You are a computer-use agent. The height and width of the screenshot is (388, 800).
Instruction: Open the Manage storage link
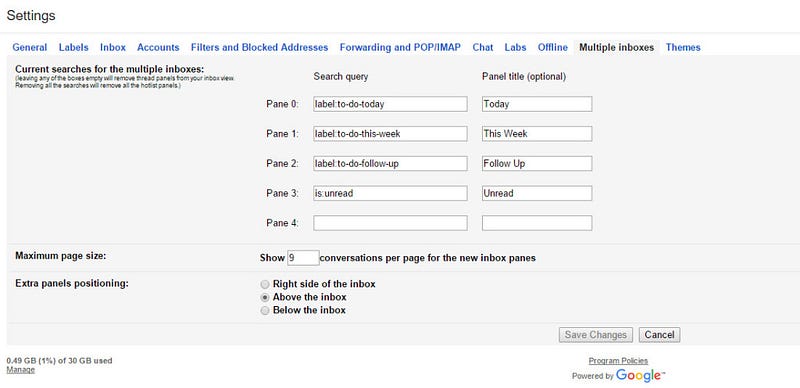[x=20, y=370]
